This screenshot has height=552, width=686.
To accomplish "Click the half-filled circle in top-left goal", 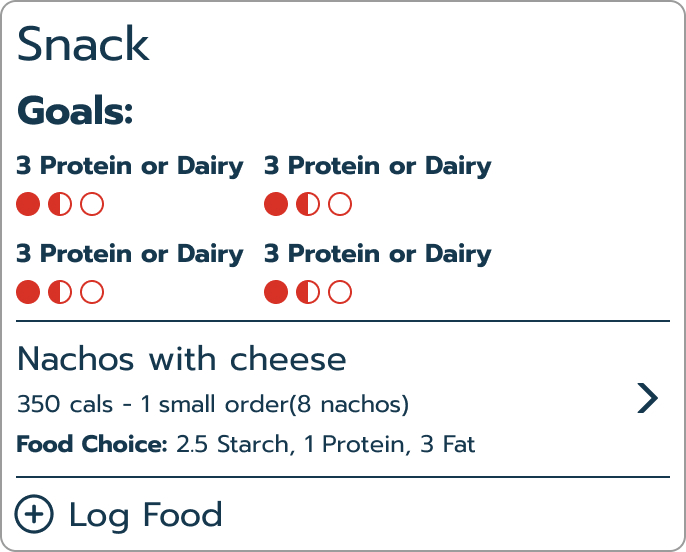I will tap(60, 205).
